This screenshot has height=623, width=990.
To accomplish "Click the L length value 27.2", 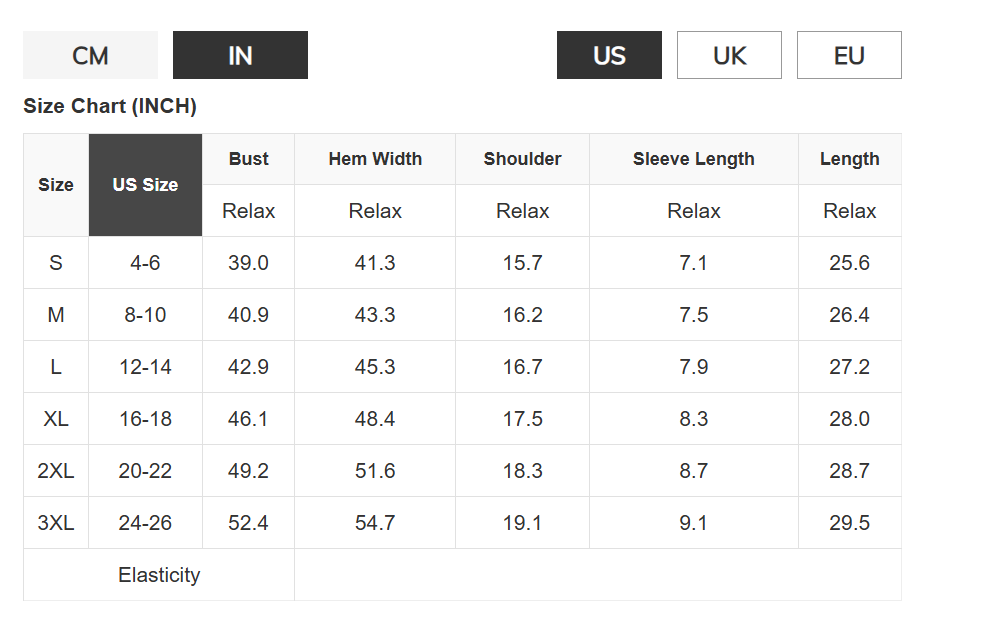I will pos(849,367).
